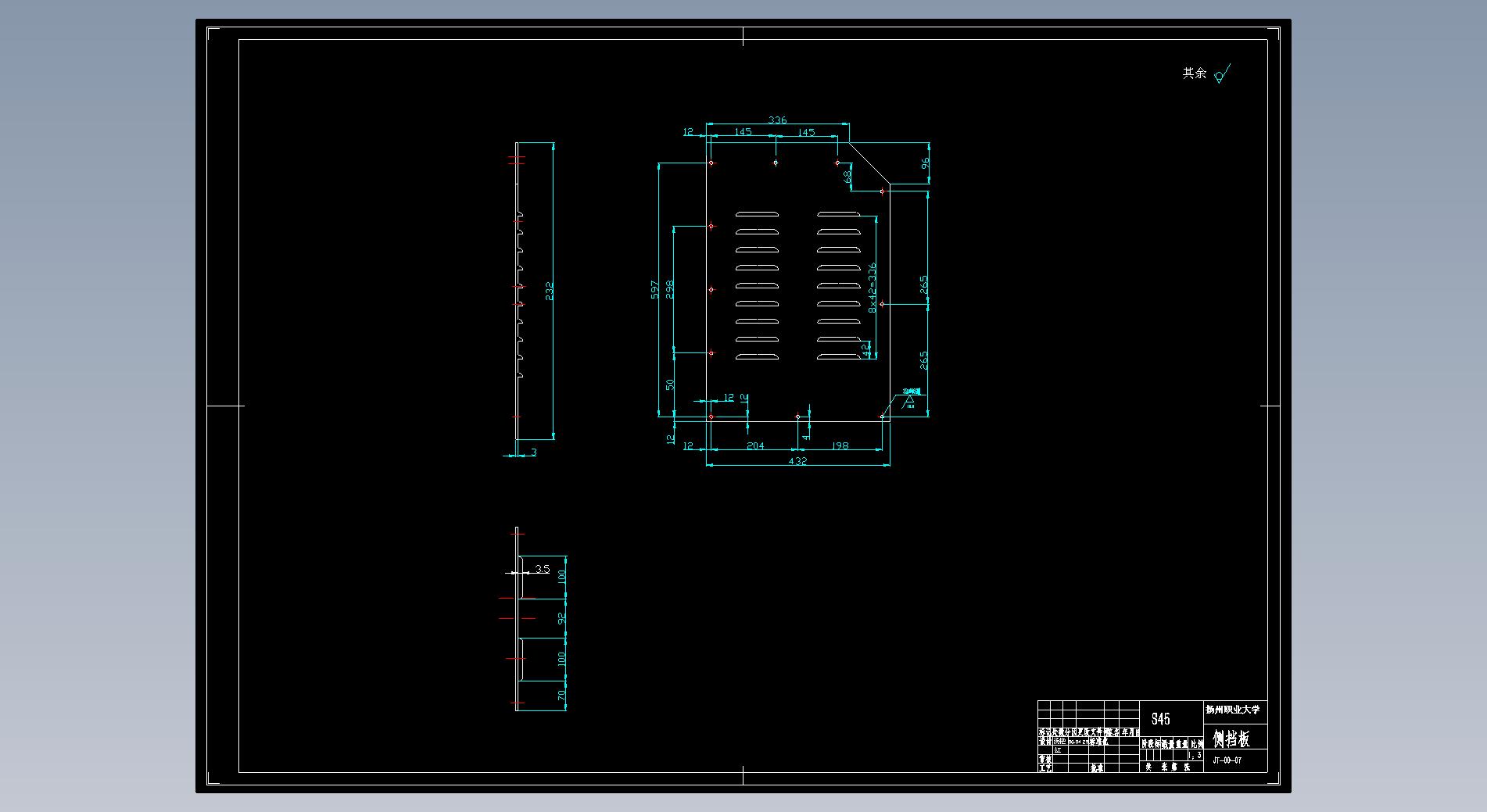Click the 50 vertical dimension text
The image size is (1487, 812).
tap(670, 385)
